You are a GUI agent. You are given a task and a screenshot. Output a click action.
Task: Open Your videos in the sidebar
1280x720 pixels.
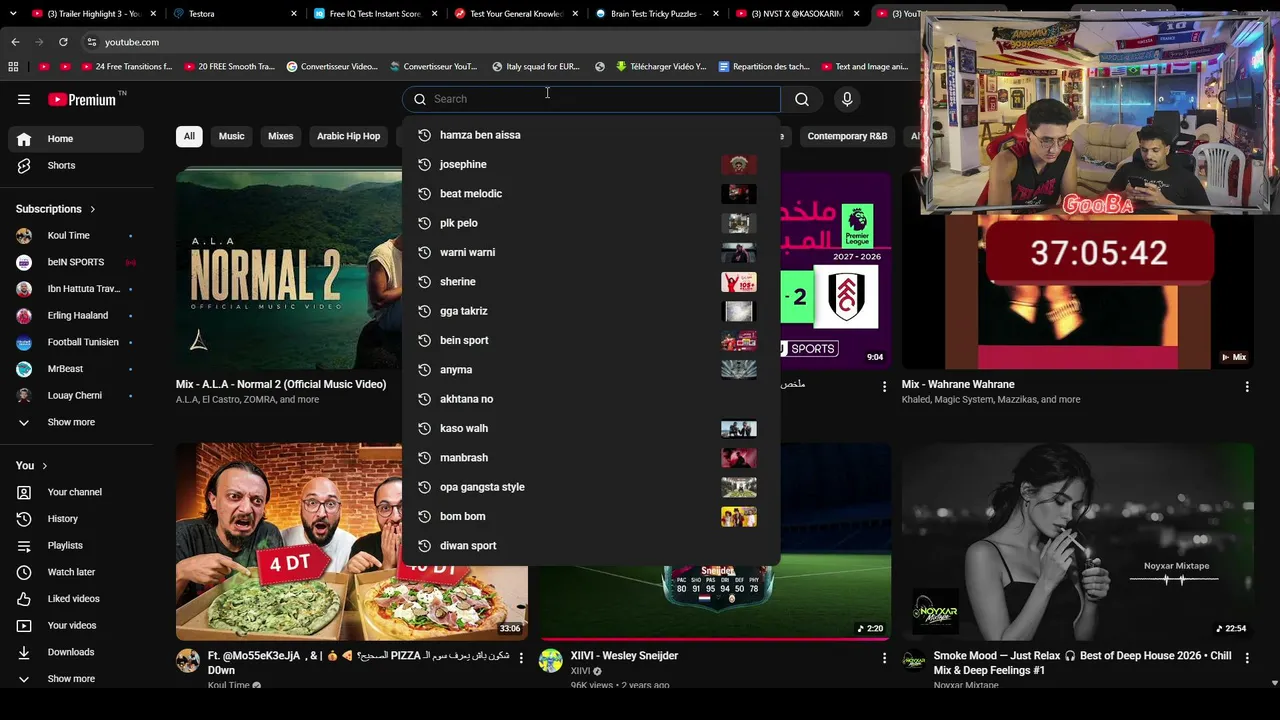pyautogui.click(x=75, y=626)
